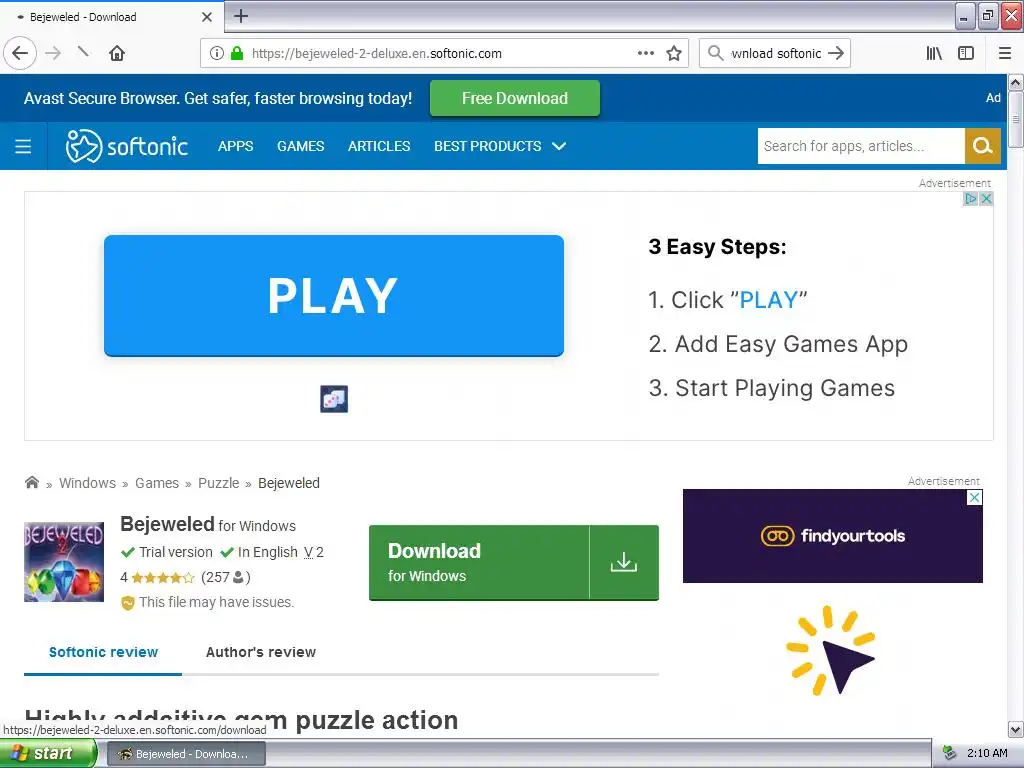The image size is (1024, 768).
Task: Open Softonic site hamburger menu
Action: (23, 146)
